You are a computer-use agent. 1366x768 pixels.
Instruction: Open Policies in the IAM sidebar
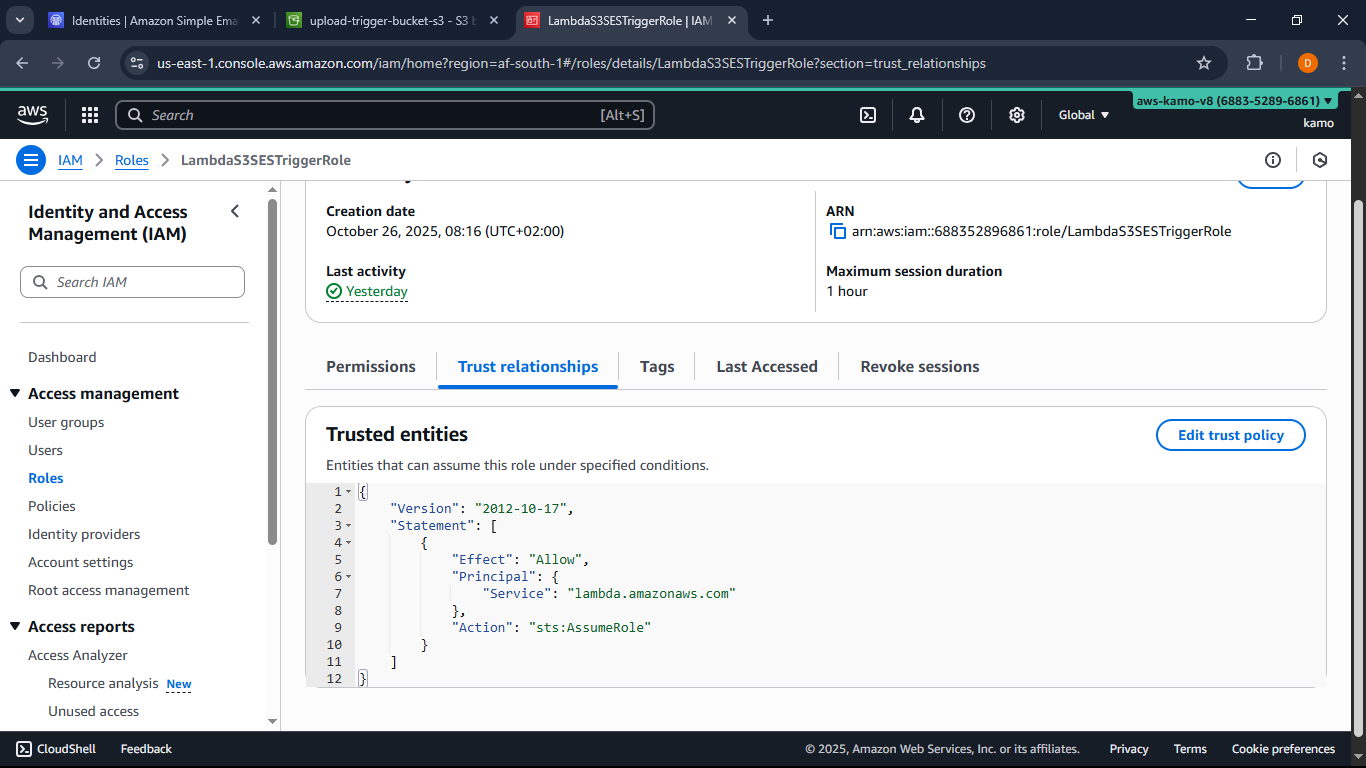pyautogui.click(x=52, y=506)
